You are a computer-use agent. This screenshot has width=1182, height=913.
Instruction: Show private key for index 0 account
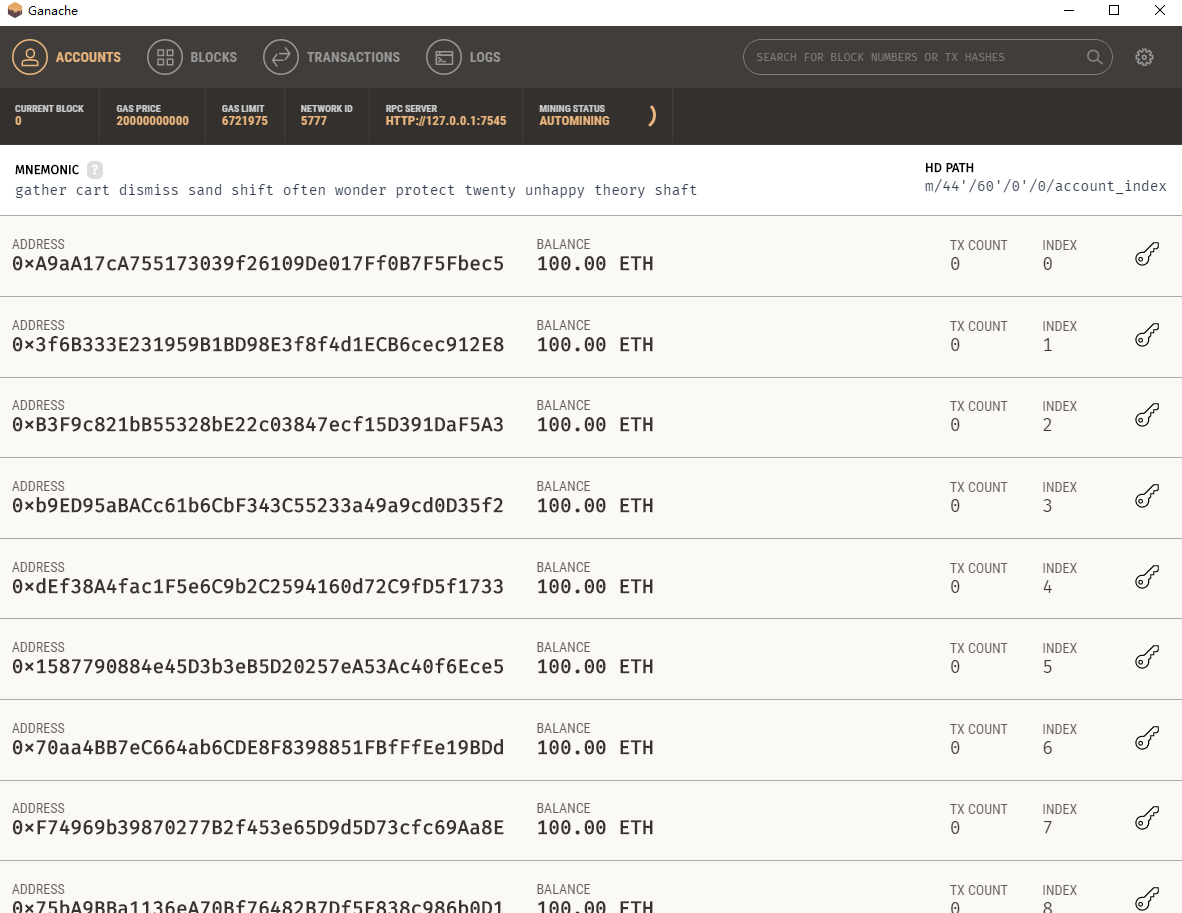tap(1147, 255)
